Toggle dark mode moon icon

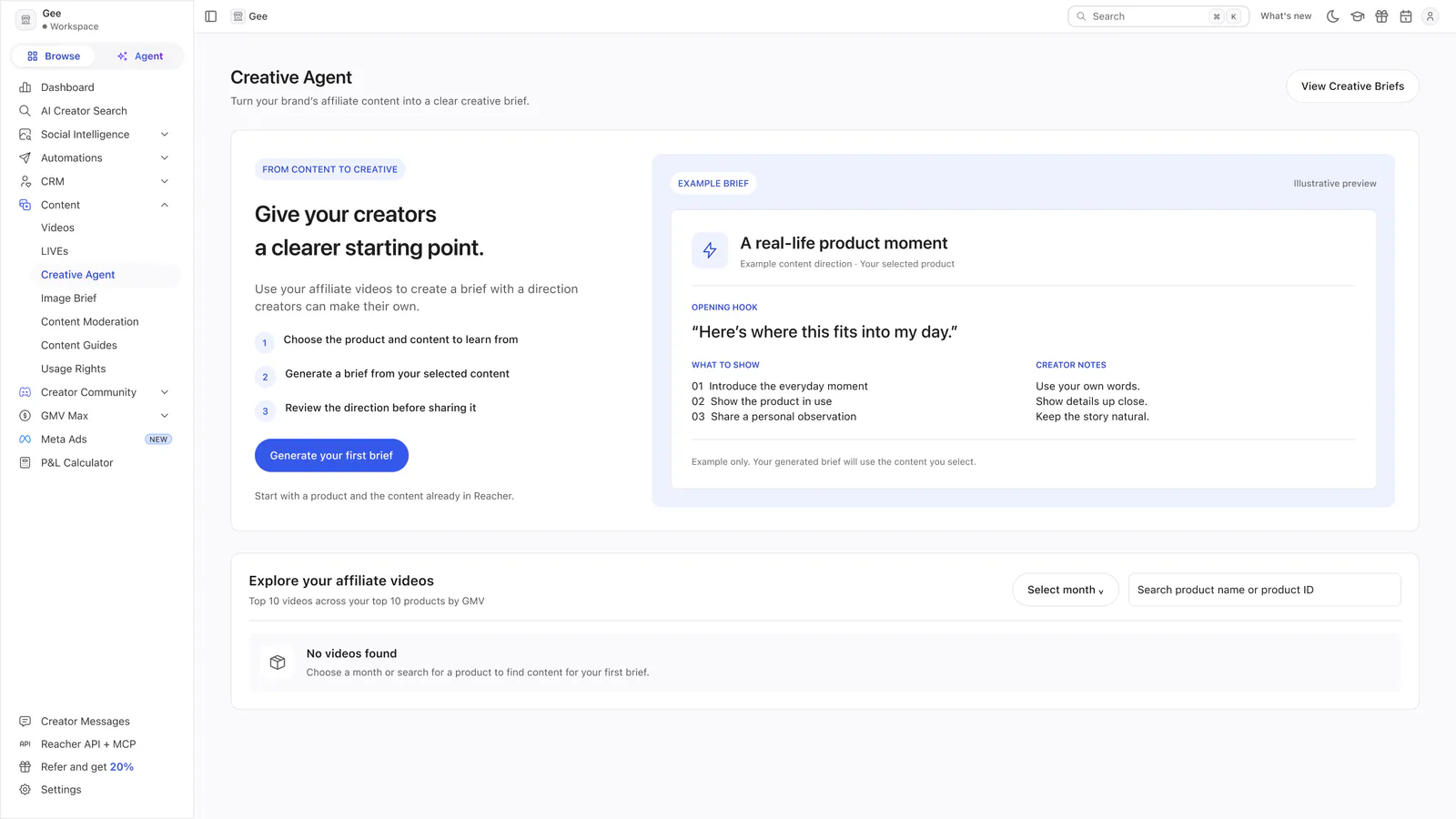(x=1333, y=16)
